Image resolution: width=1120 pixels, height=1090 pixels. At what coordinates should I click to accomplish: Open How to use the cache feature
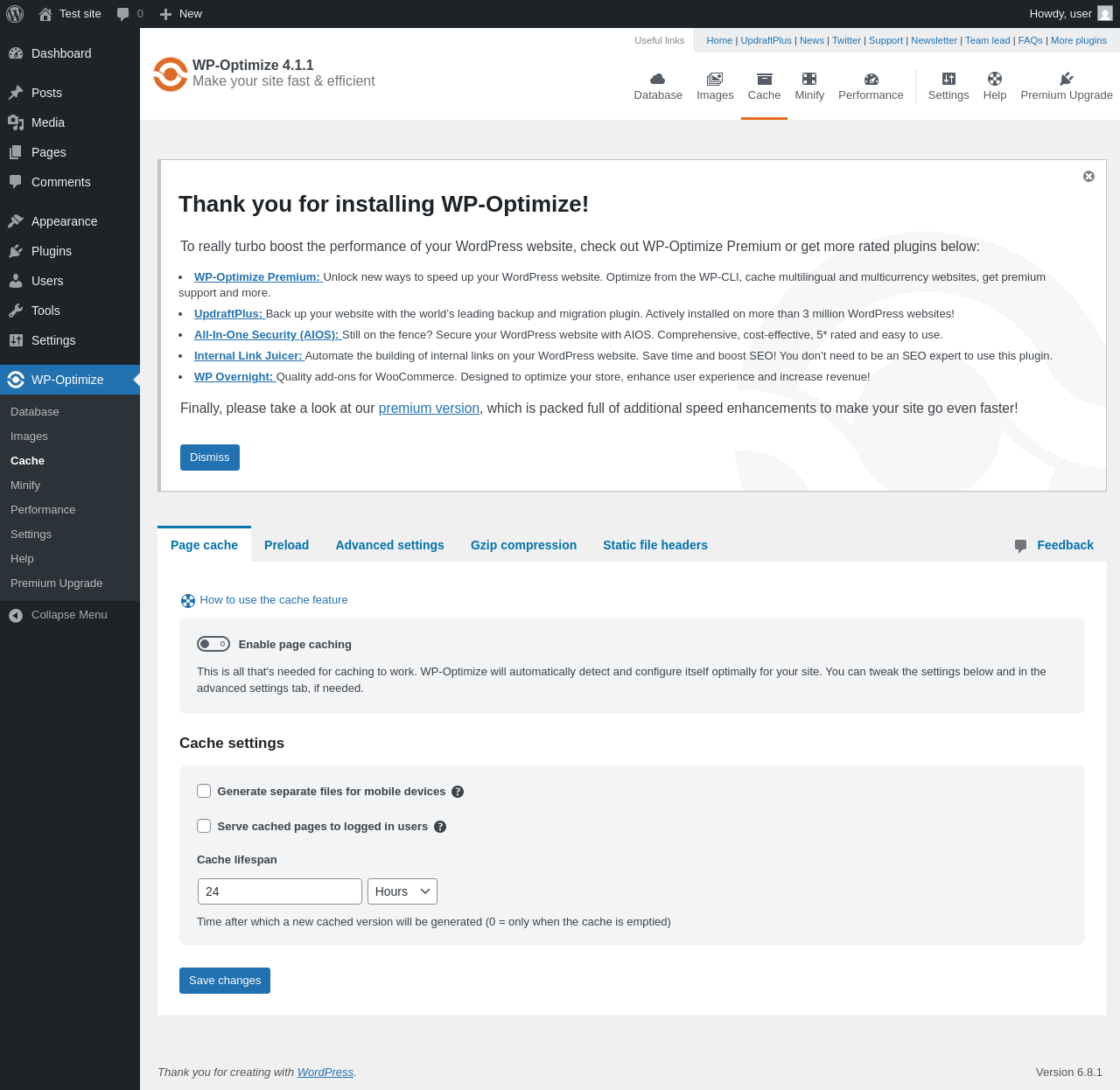(264, 600)
